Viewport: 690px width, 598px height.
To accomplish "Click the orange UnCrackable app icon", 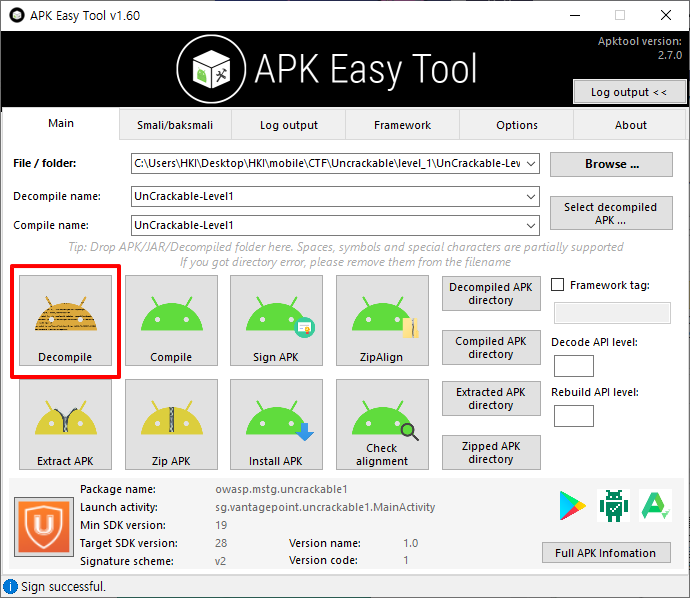I will pos(44,527).
